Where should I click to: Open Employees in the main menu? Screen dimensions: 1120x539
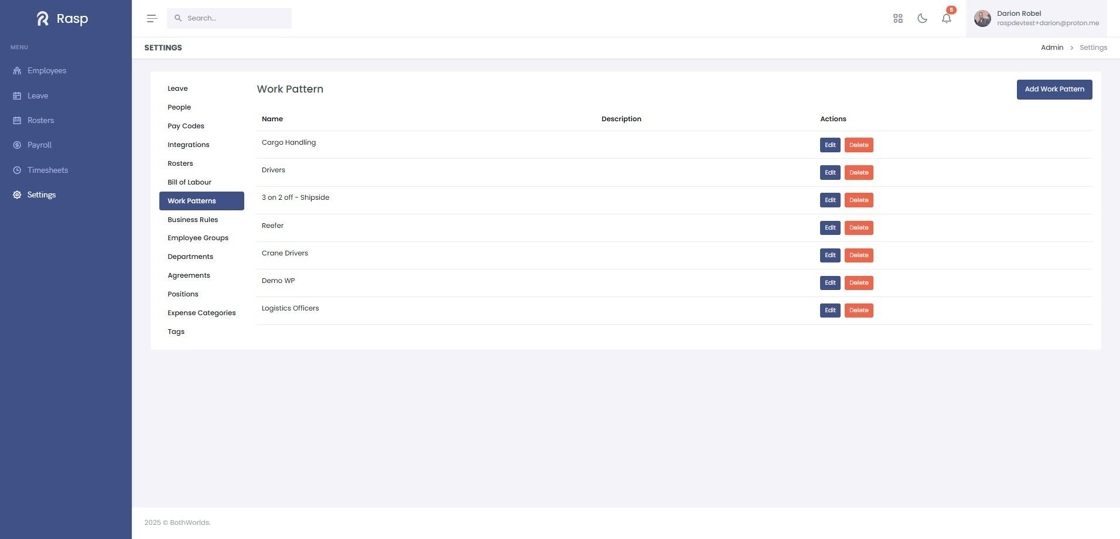pos(46,71)
